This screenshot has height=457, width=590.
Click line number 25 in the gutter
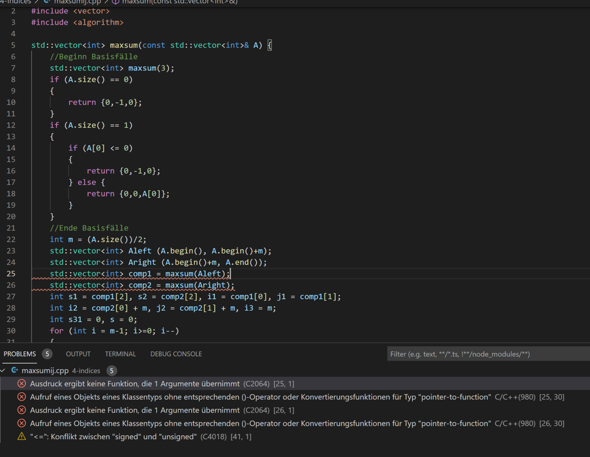click(x=11, y=273)
